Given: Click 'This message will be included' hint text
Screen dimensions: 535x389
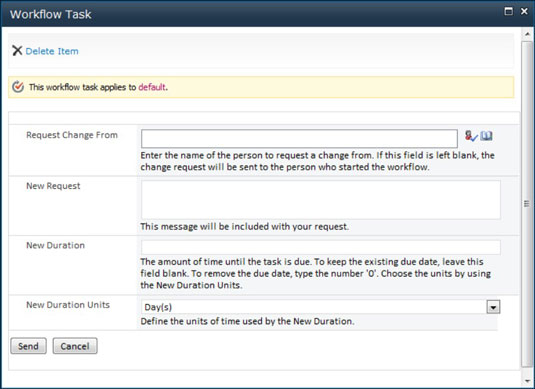Looking at the screenshot, I should (245, 227).
